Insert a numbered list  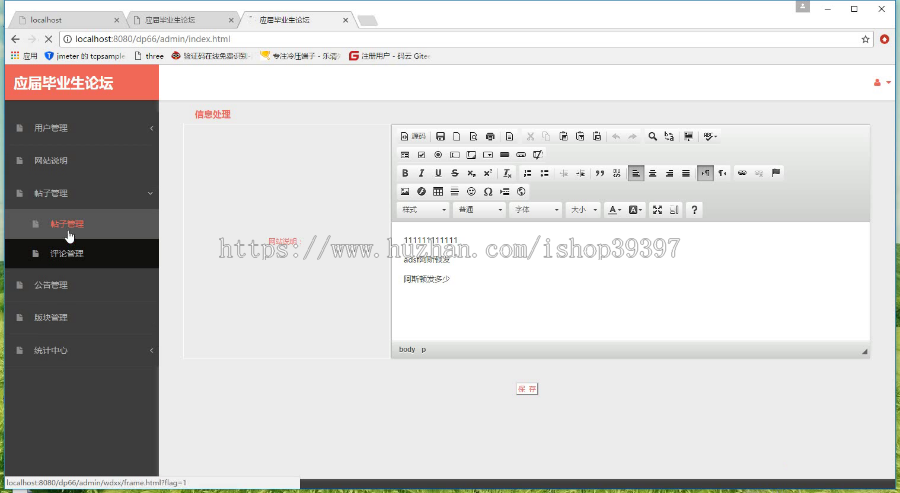(x=527, y=173)
